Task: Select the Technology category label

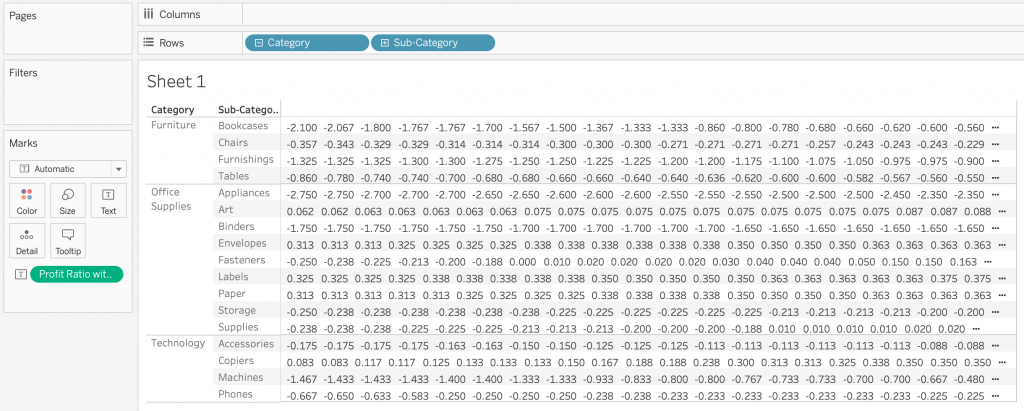Action: 178,343
